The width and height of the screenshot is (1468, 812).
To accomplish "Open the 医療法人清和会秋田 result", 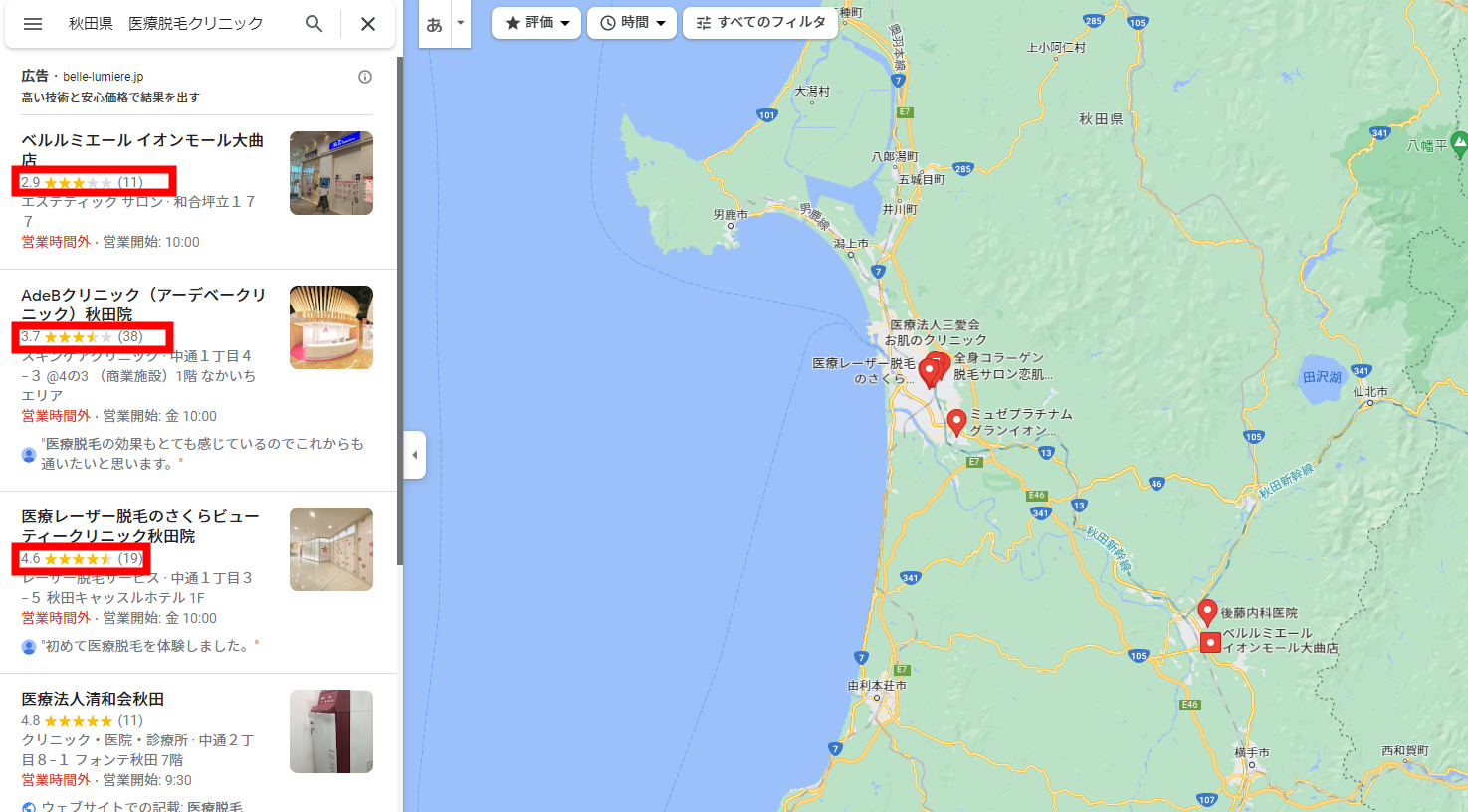I will click(93, 699).
